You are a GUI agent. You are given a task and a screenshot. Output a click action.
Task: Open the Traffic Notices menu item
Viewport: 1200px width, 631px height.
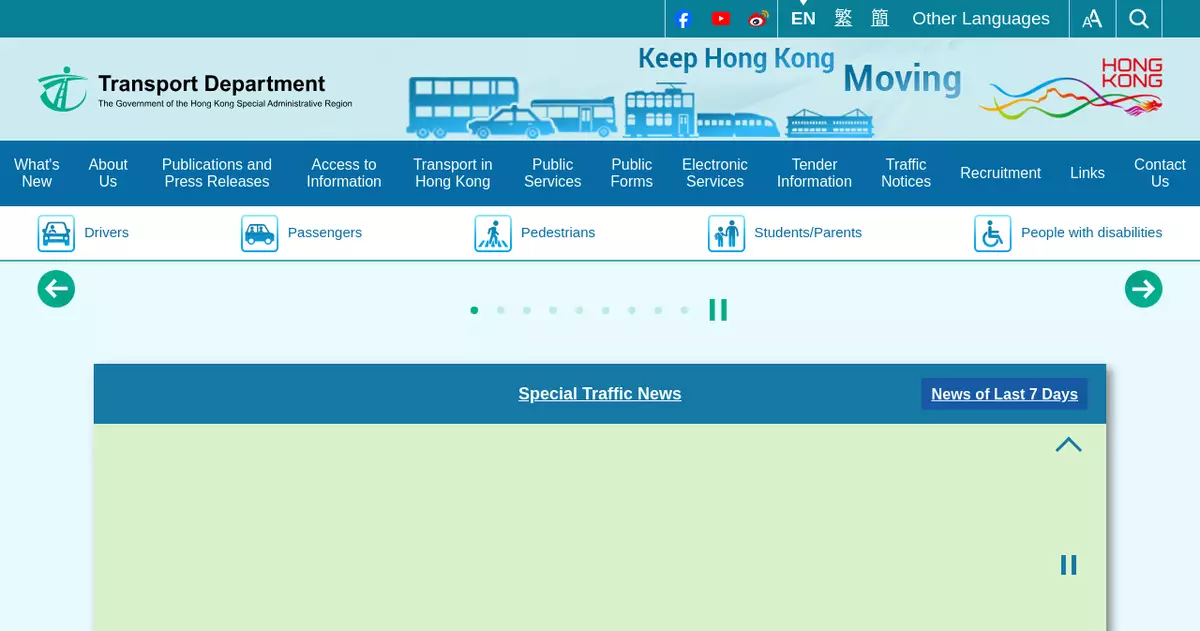[905, 173]
